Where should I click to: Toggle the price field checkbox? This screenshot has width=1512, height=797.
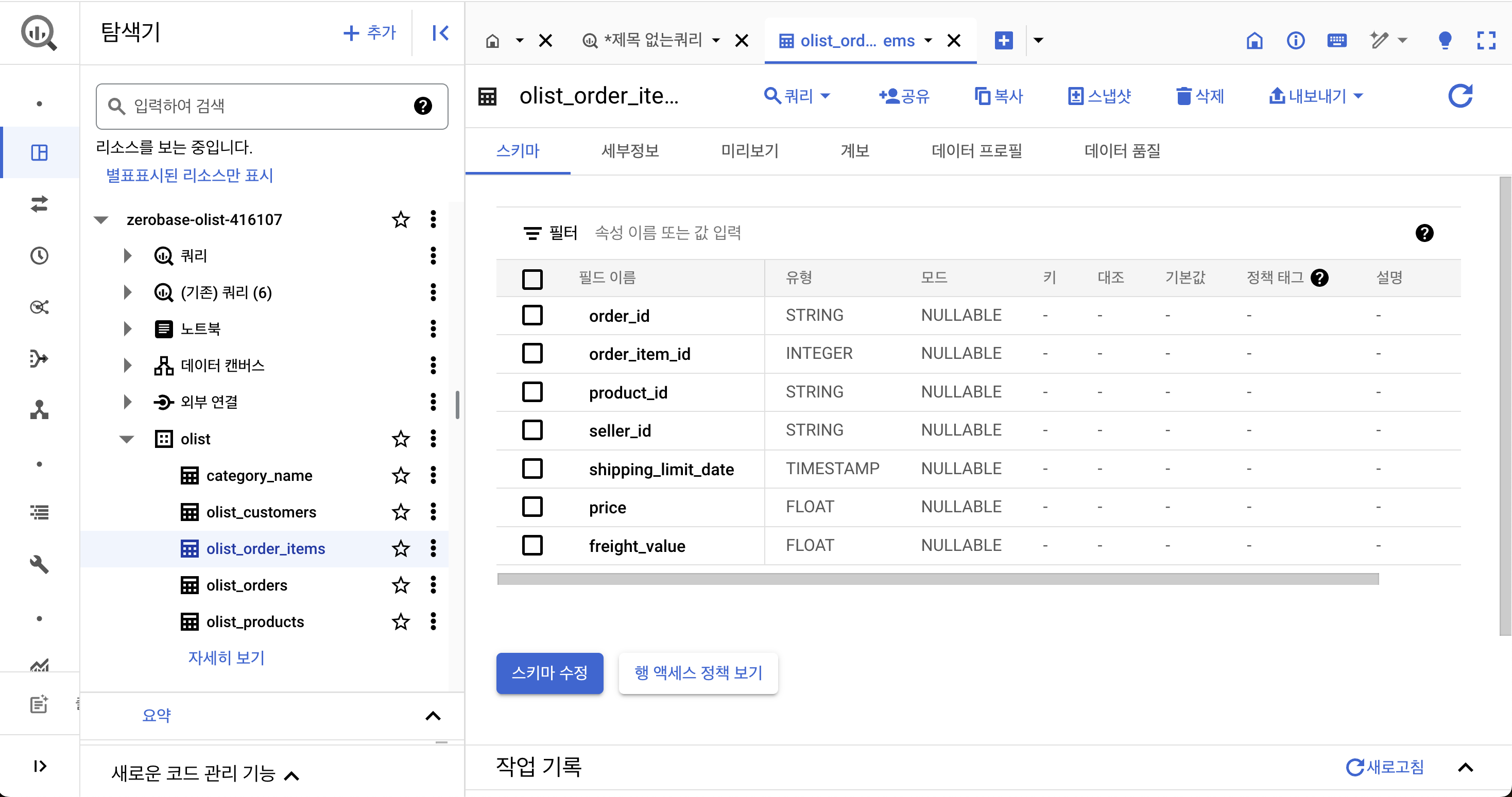point(532,507)
